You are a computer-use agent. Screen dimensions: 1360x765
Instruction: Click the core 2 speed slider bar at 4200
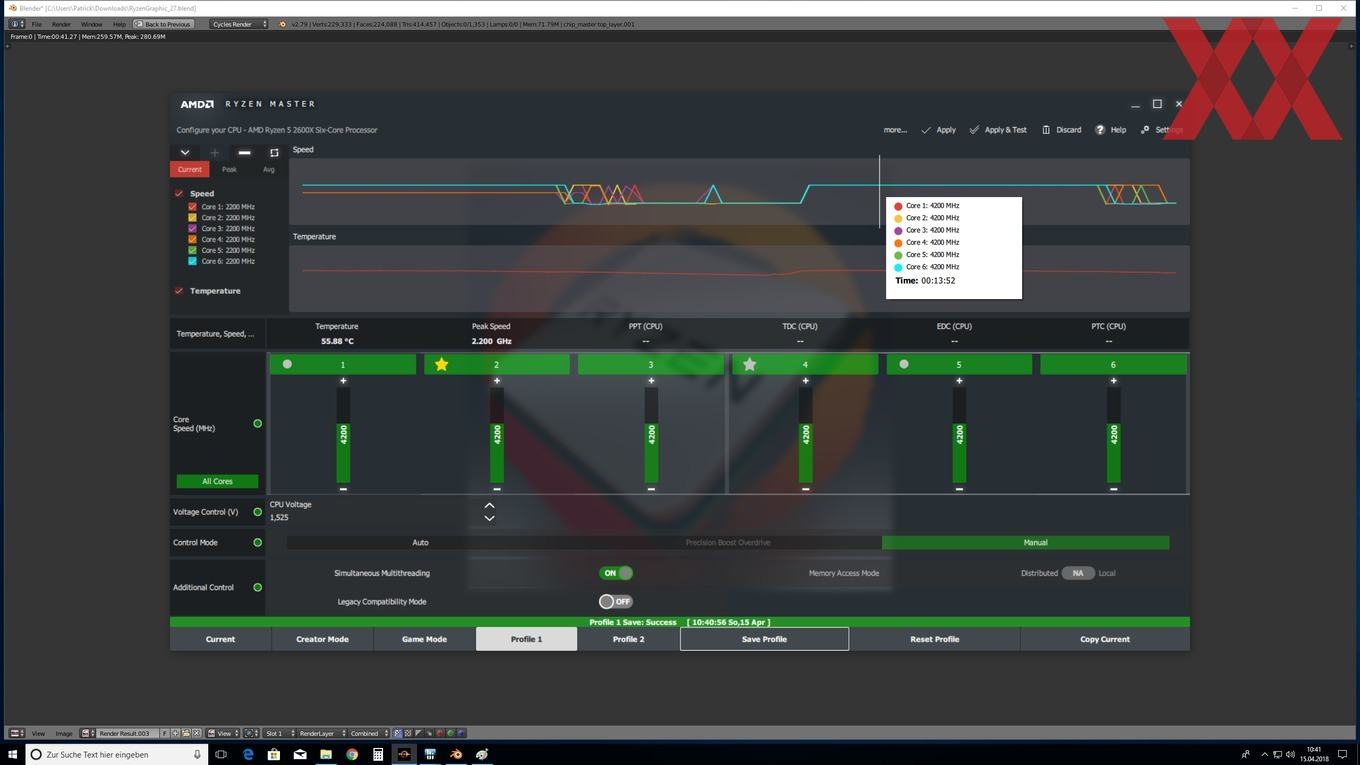pyautogui.click(x=497, y=435)
